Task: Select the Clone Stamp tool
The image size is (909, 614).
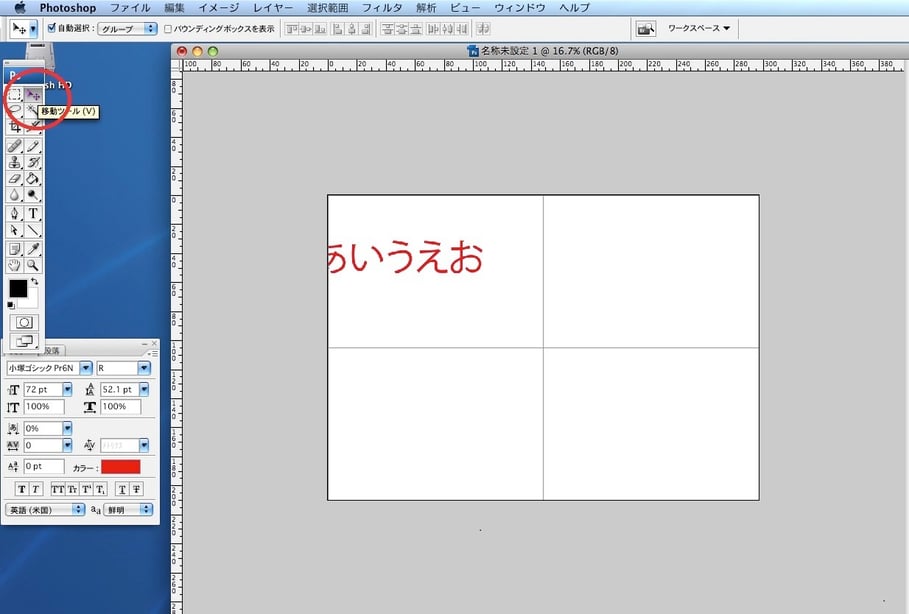Action: [x=15, y=162]
